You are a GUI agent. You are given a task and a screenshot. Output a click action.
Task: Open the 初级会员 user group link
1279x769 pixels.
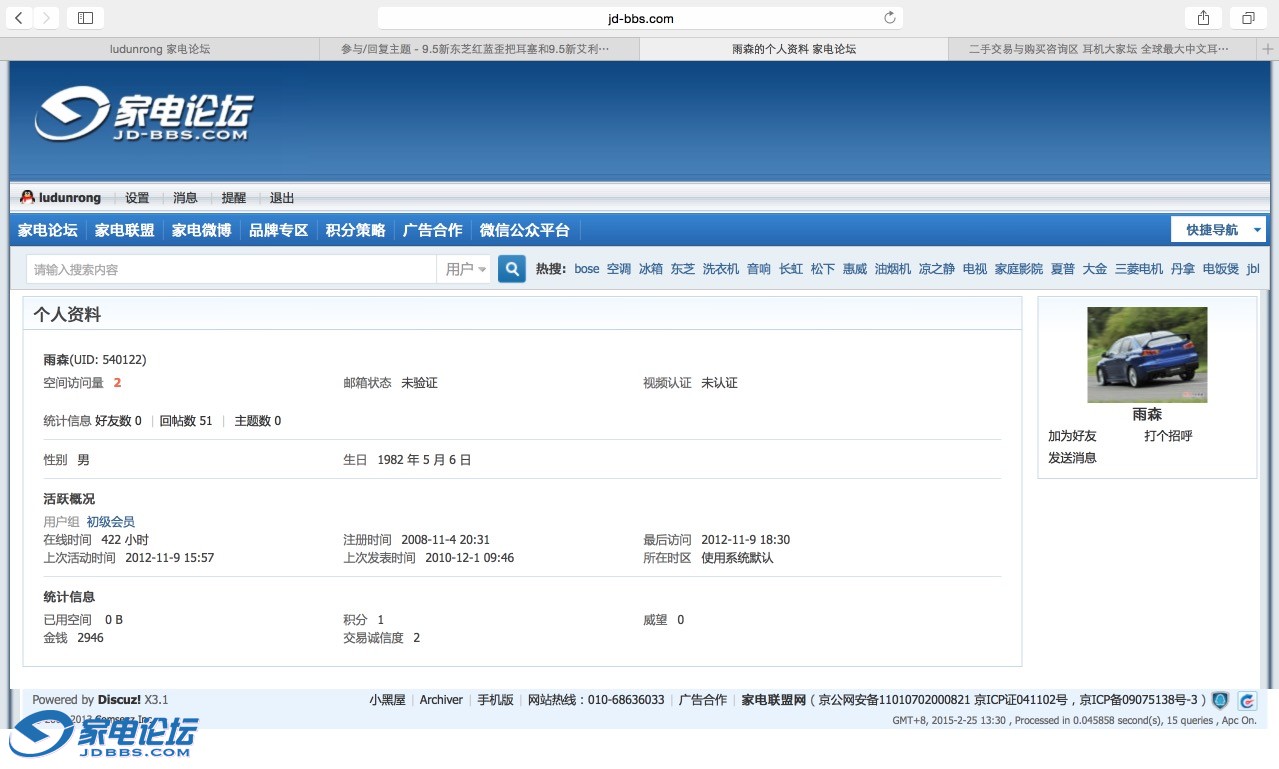pyautogui.click(x=110, y=521)
